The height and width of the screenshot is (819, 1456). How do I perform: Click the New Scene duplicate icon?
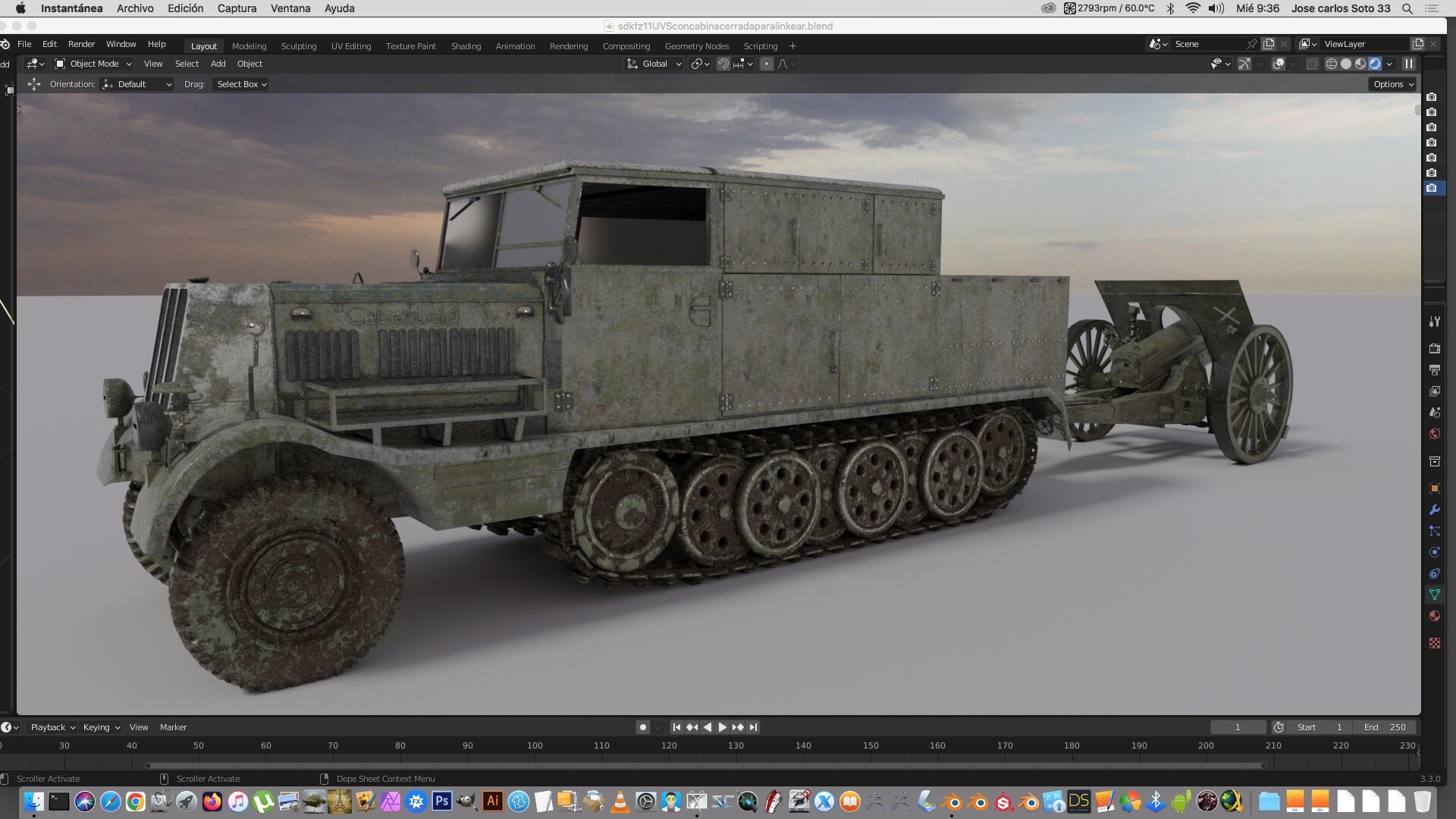click(x=1269, y=44)
